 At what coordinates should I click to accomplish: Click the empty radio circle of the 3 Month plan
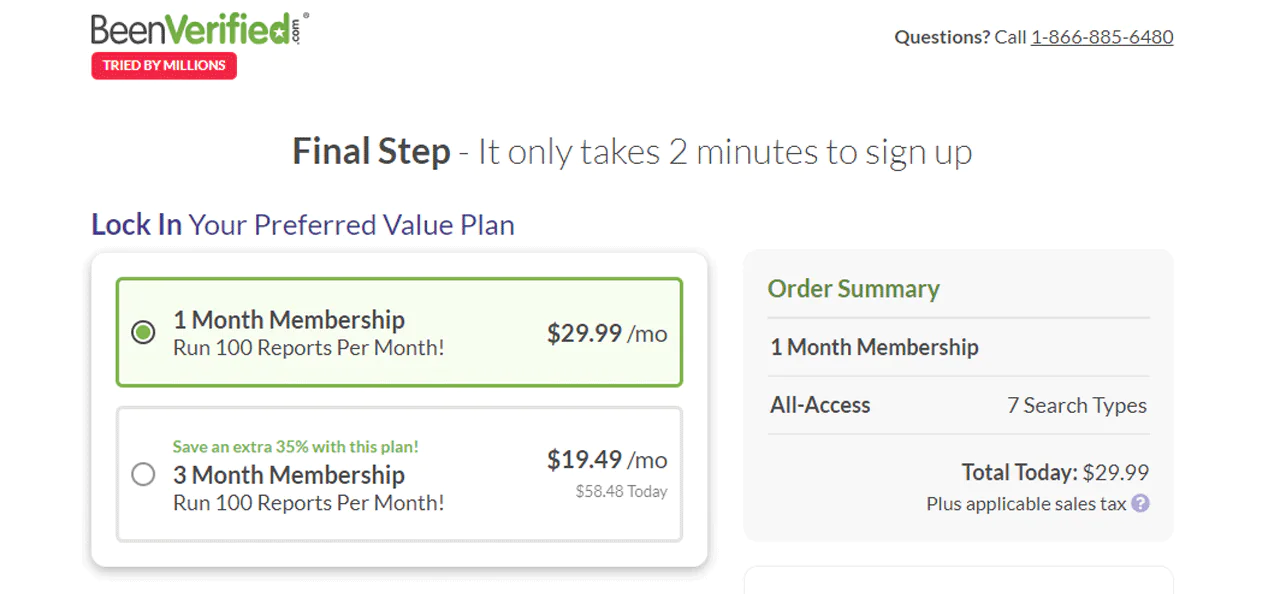coord(143,475)
